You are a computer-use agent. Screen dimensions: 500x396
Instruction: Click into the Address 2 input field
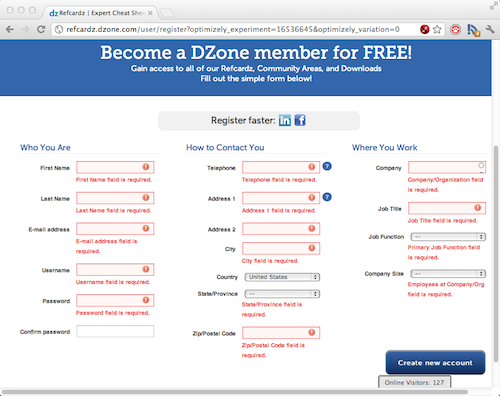point(281,229)
